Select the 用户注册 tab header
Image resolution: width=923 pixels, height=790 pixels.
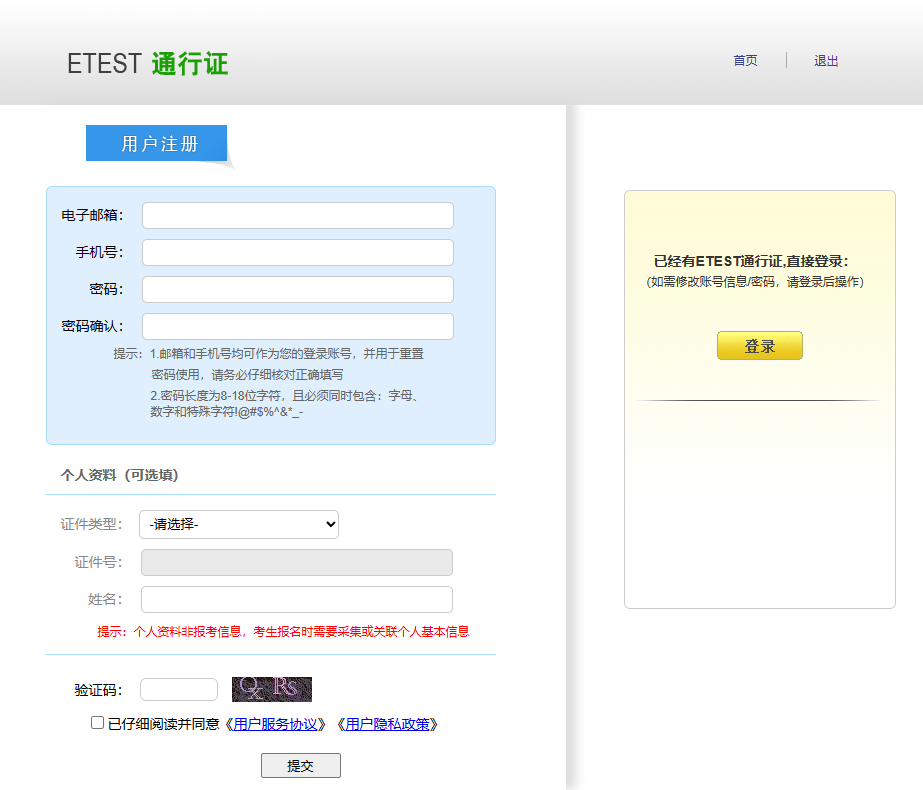[x=157, y=143]
